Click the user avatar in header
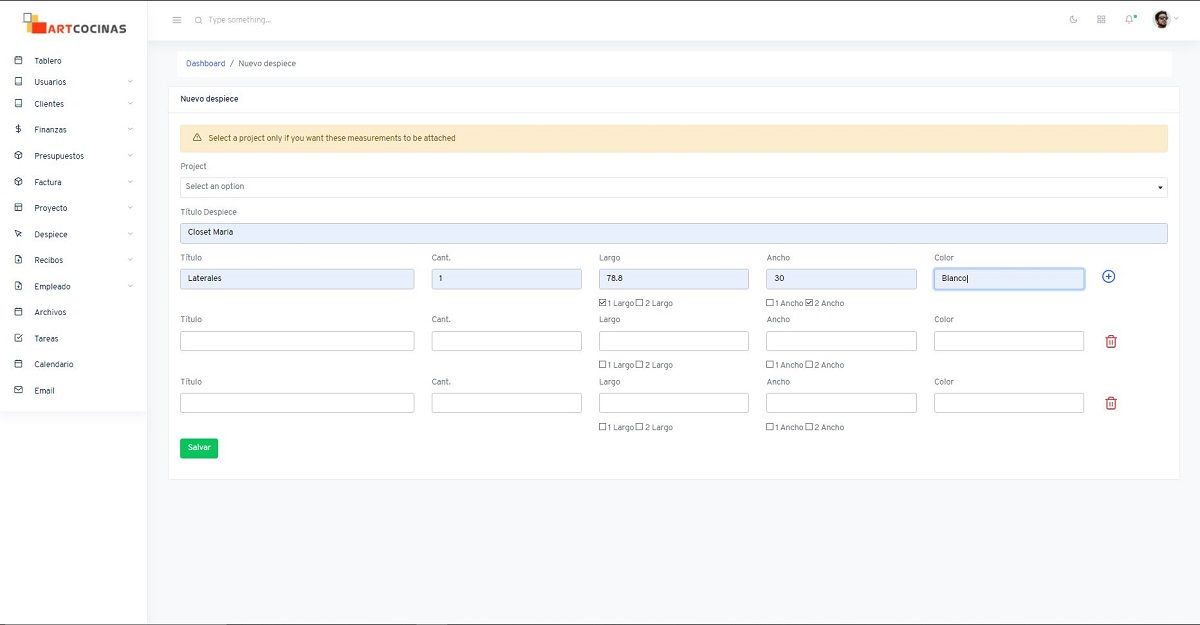Viewport: 1200px width, 625px height. (x=1161, y=20)
